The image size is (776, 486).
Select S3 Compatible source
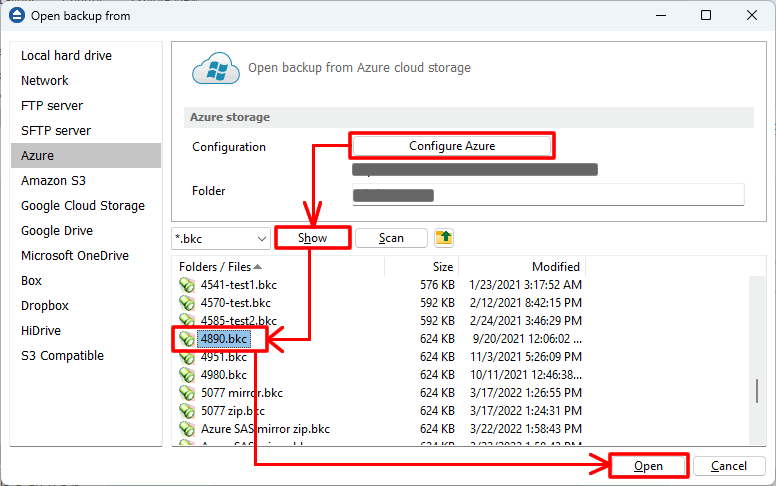pyautogui.click(x=62, y=355)
